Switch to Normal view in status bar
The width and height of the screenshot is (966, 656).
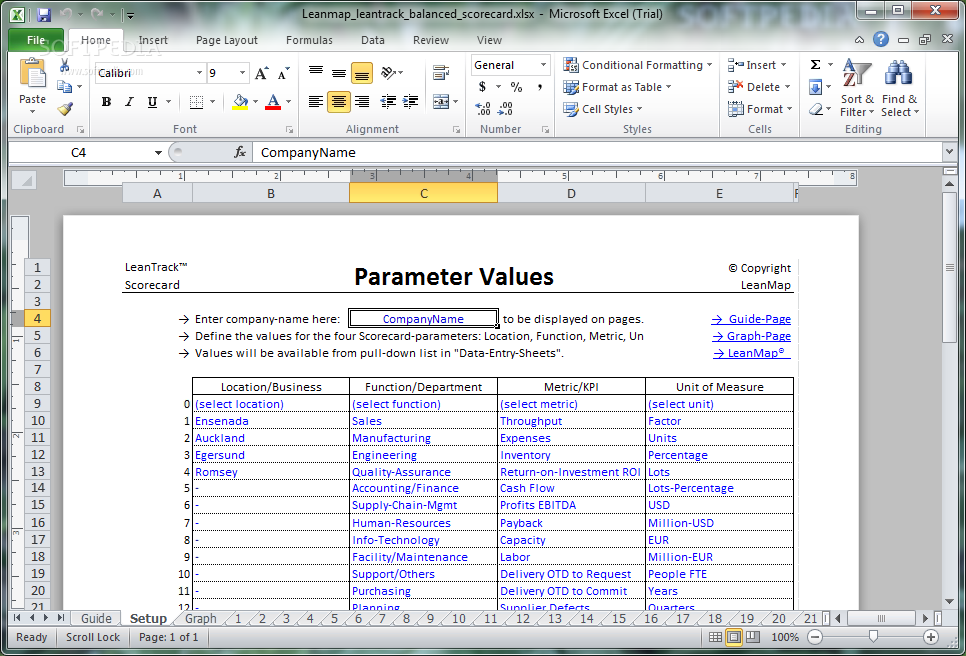pyautogui.click(x=715, y=637)
